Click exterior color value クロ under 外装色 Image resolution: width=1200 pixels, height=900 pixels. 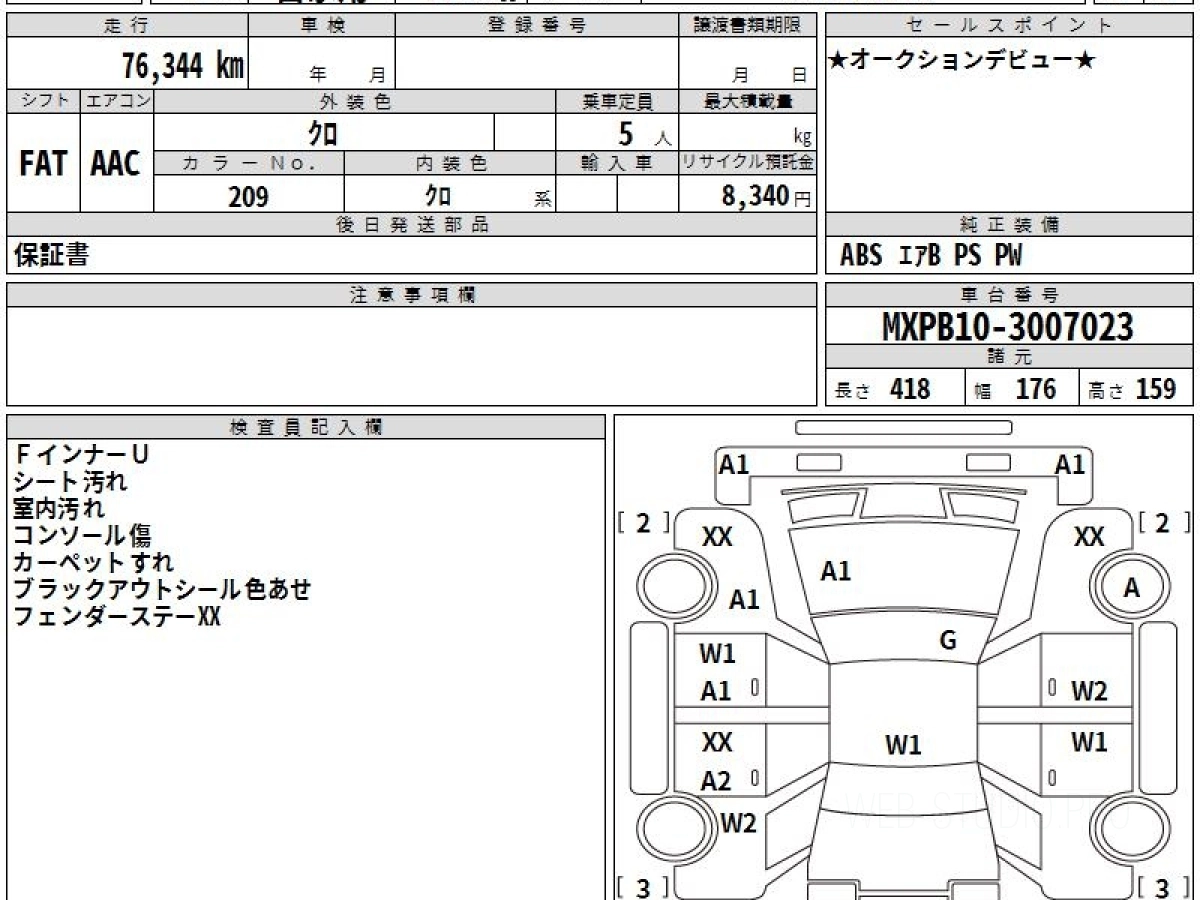323,132
